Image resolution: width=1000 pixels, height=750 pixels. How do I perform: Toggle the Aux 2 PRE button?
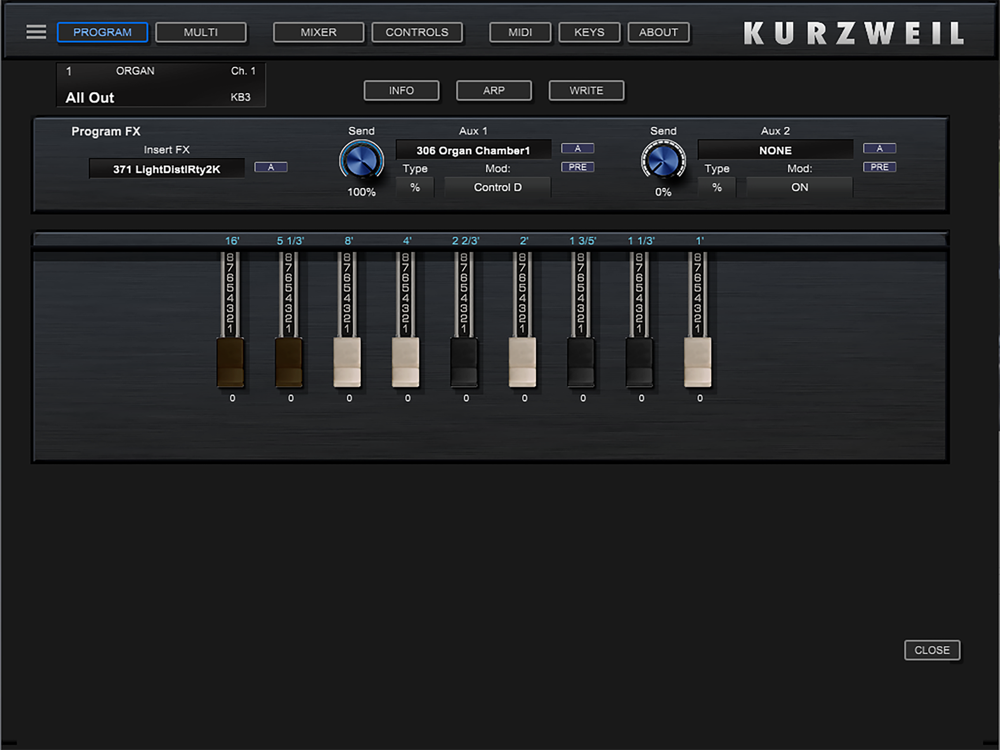879,167
